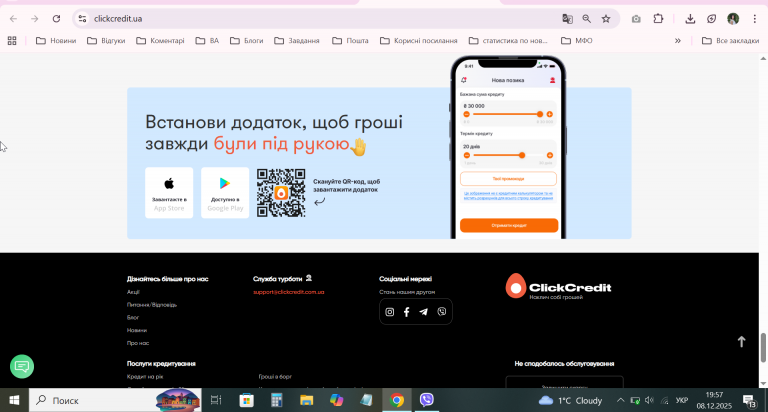Click the page vertical scrollbar thumb
This screenshot has height=412, width=768.
763,347
